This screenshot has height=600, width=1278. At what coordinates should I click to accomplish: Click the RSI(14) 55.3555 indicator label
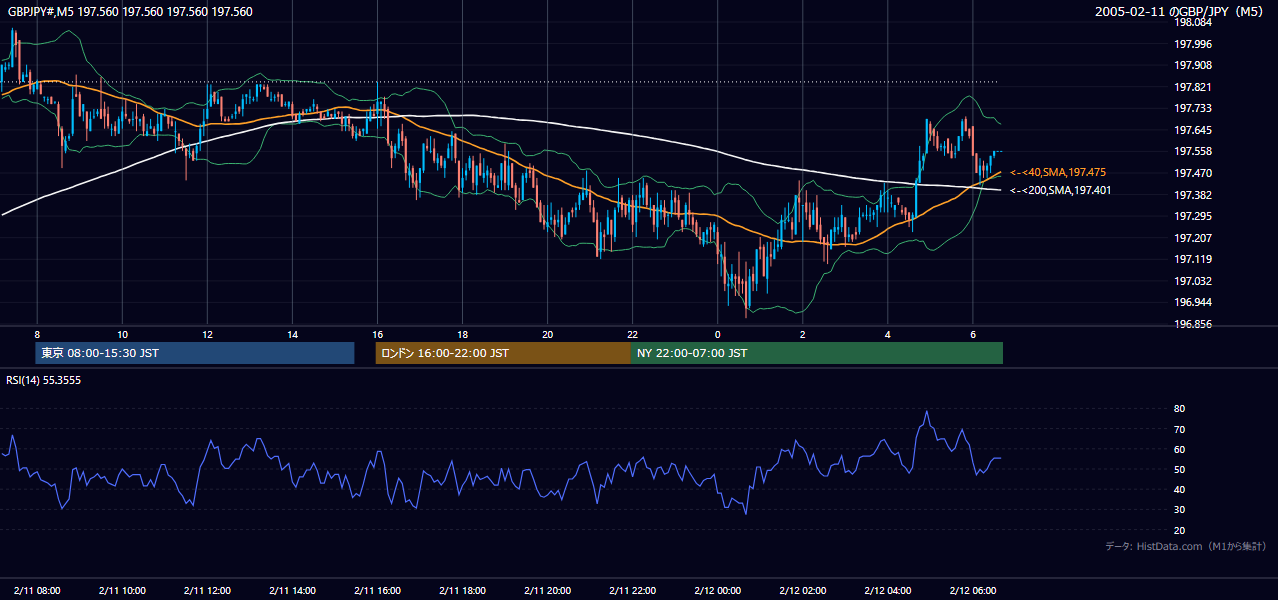[x=44, y=380]
